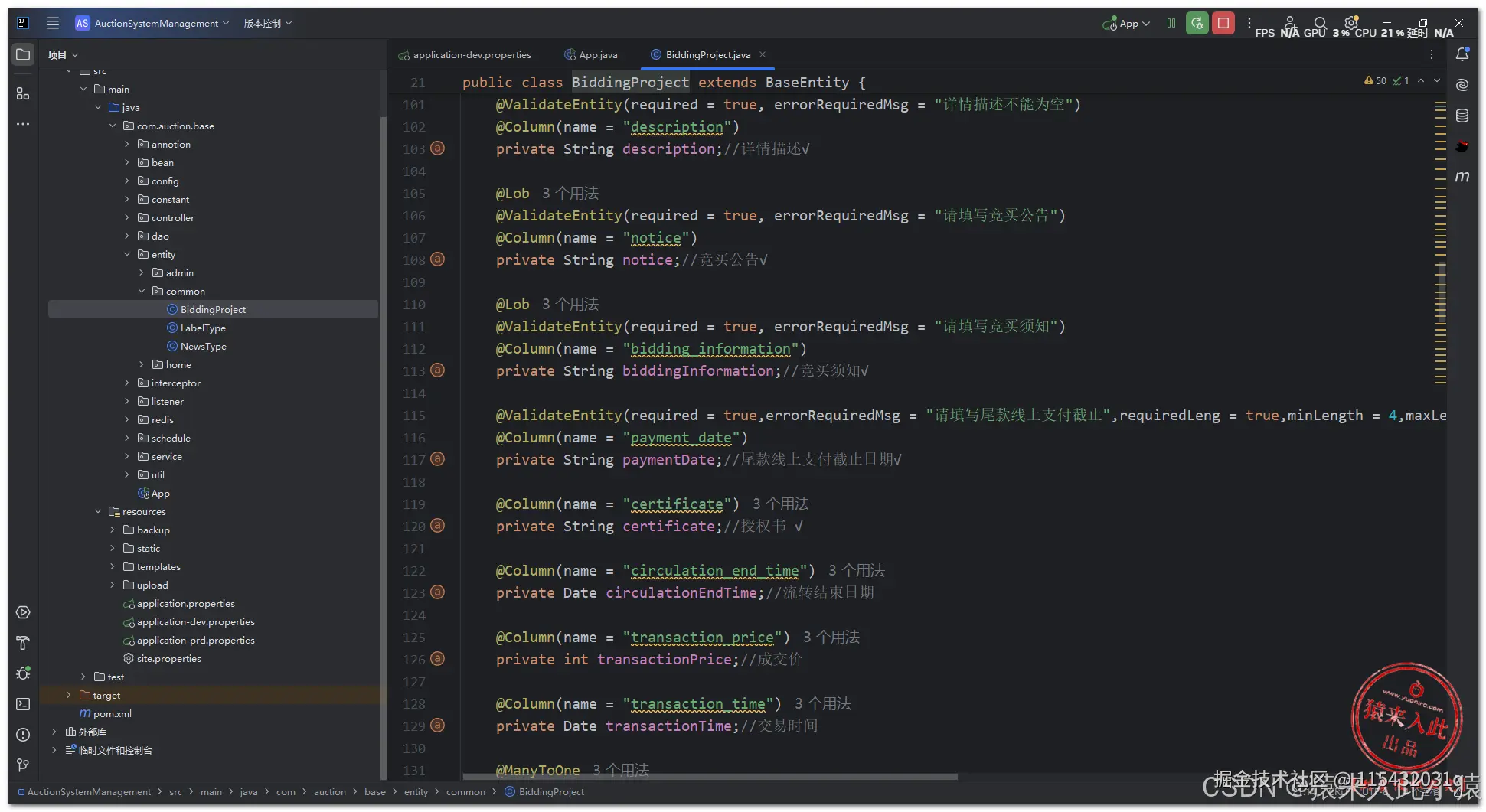Viewport: 1486px width, 812px height.
Task: Expand the target folder
Action: click(69, 695)
